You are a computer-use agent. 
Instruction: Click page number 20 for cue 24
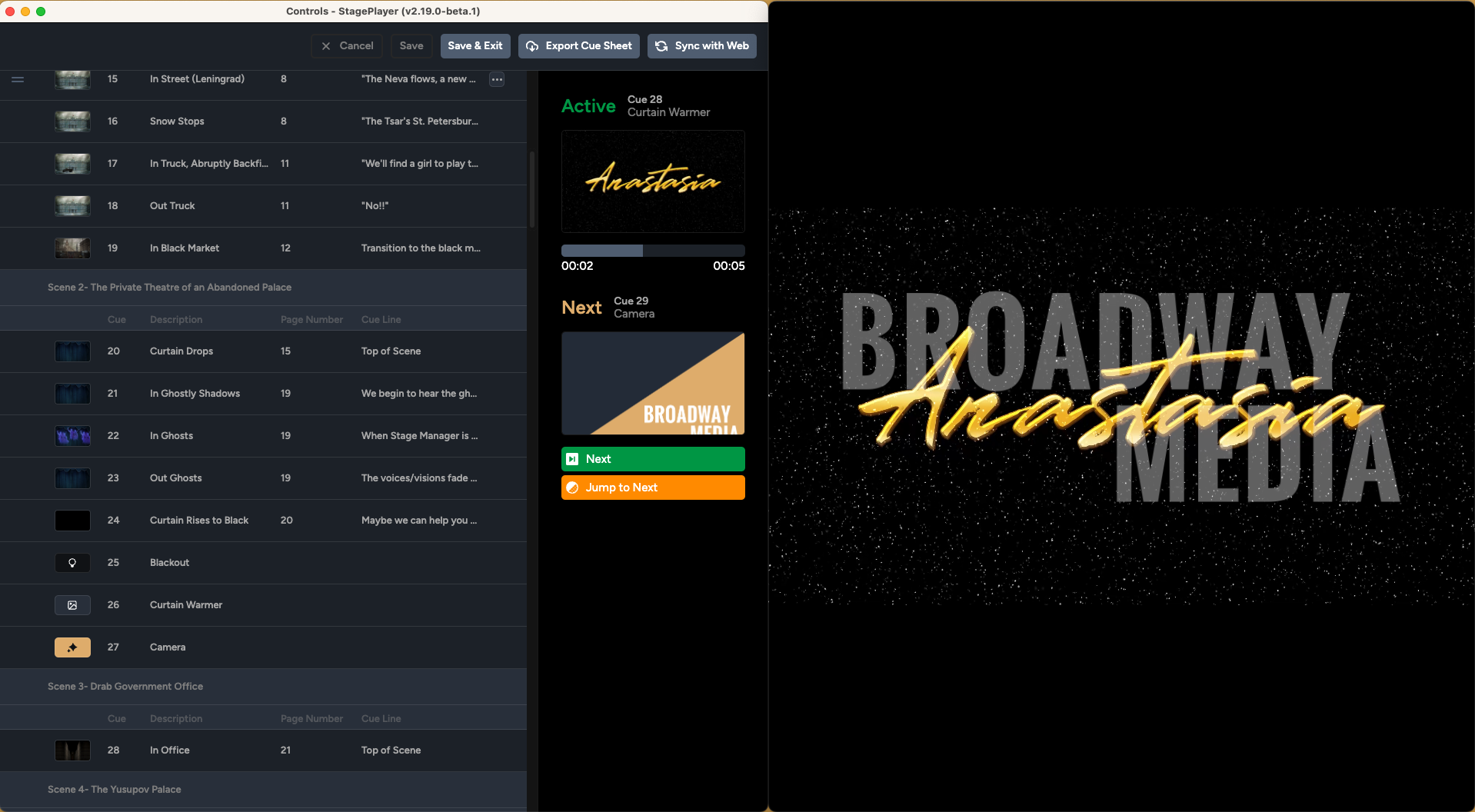tap(287, 521)
